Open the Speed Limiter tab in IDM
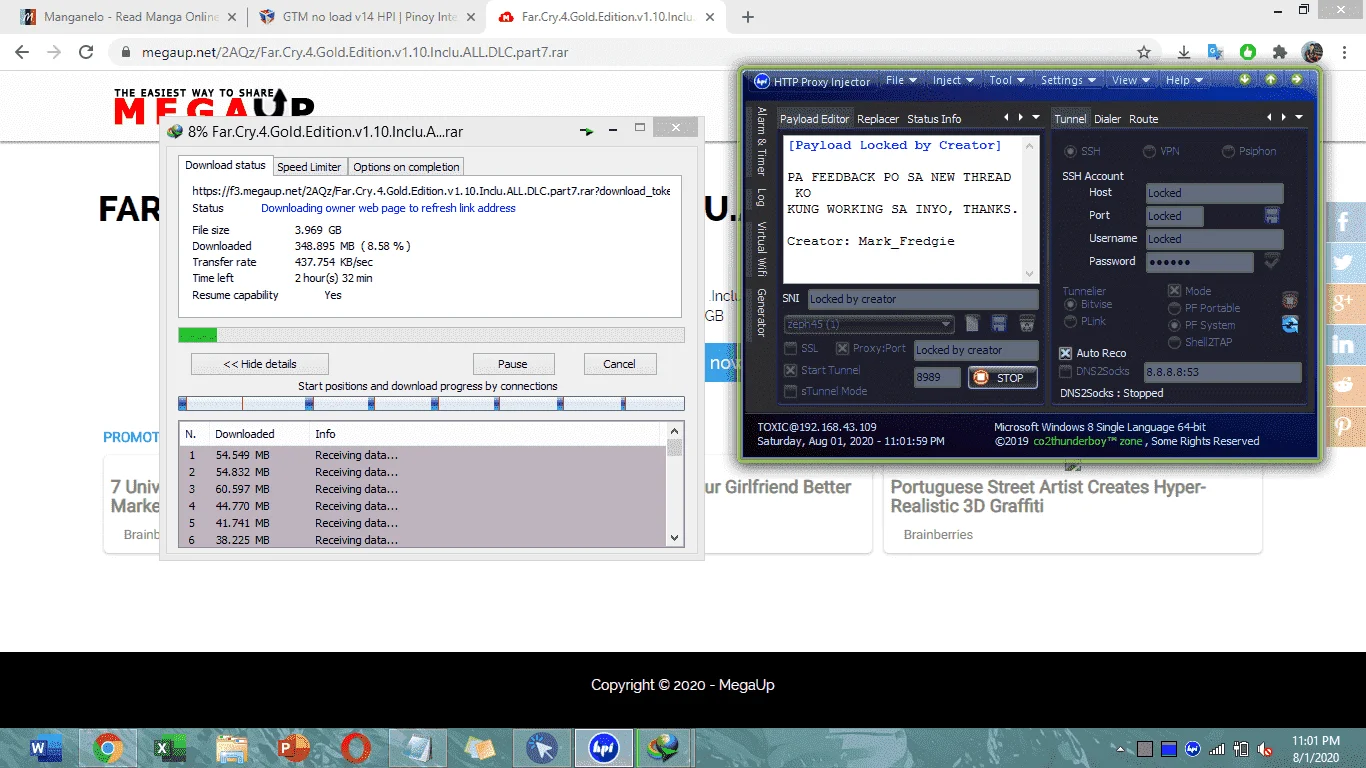Image resolution: width=1366 pixels, height=768 pixels. [309, 167]
